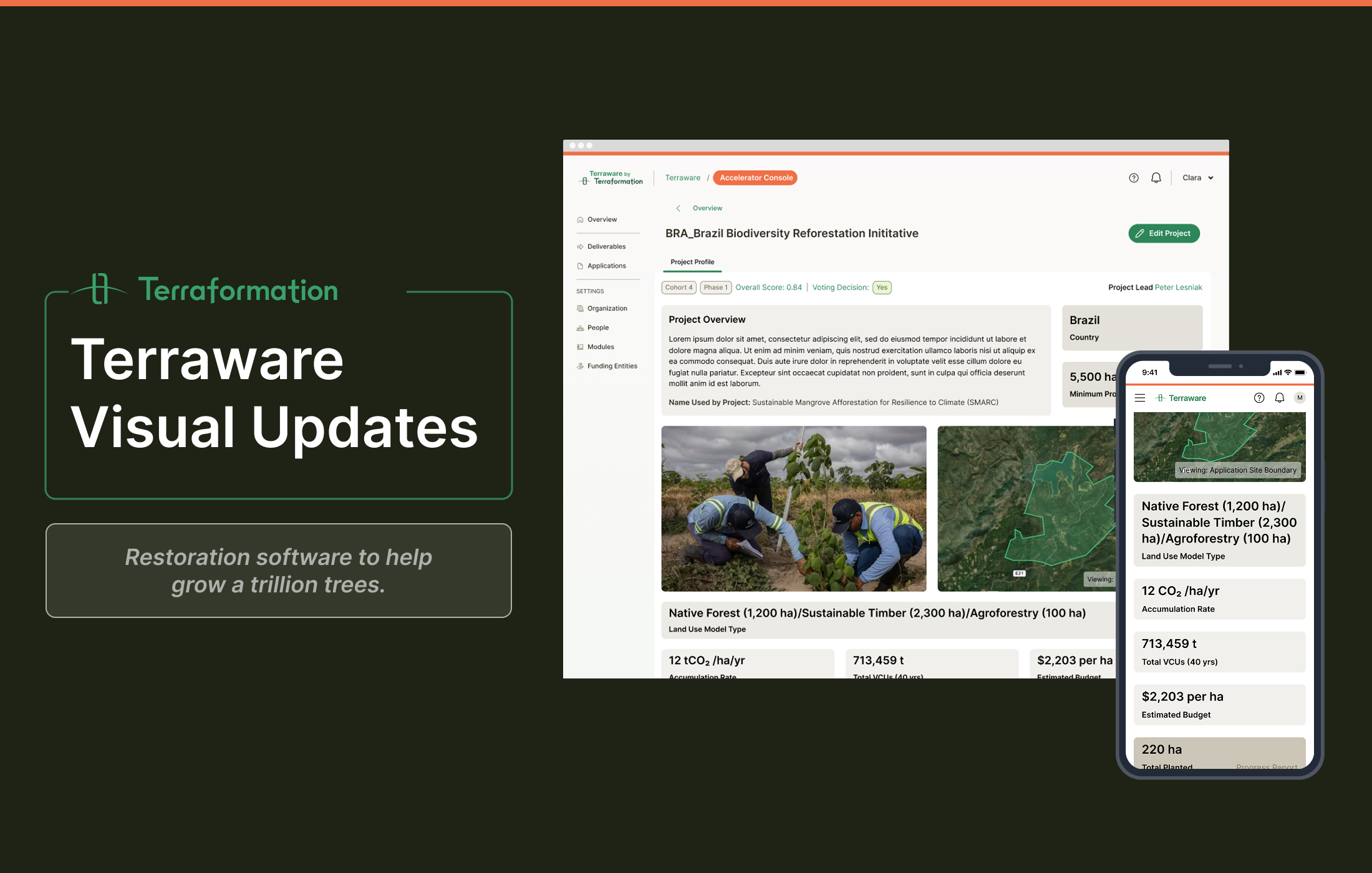Select the Organization settings icon
Screen dimensions: 1372x873
point(580,308)
